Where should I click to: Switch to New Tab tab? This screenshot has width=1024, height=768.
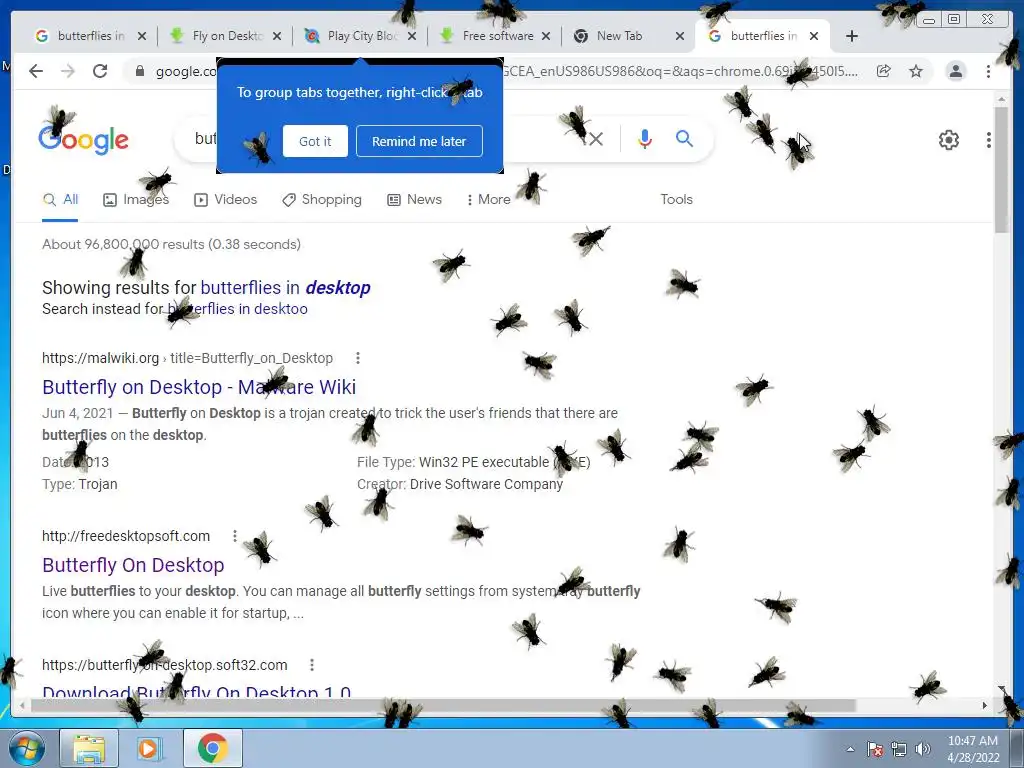pos(627,37)
